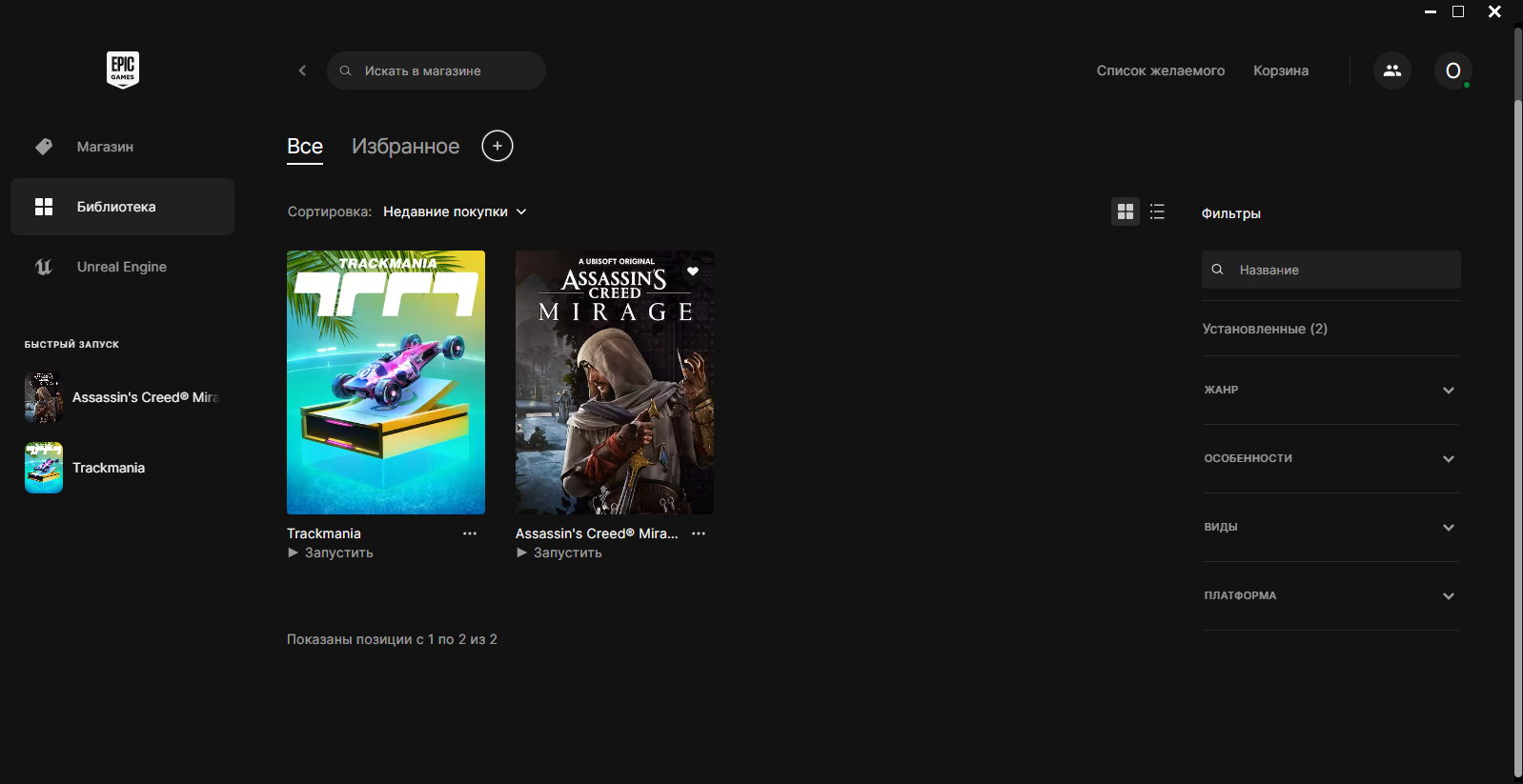
Task: Click the heart on Assassin's Creed Mirage cover
Action: click(693, 271)
